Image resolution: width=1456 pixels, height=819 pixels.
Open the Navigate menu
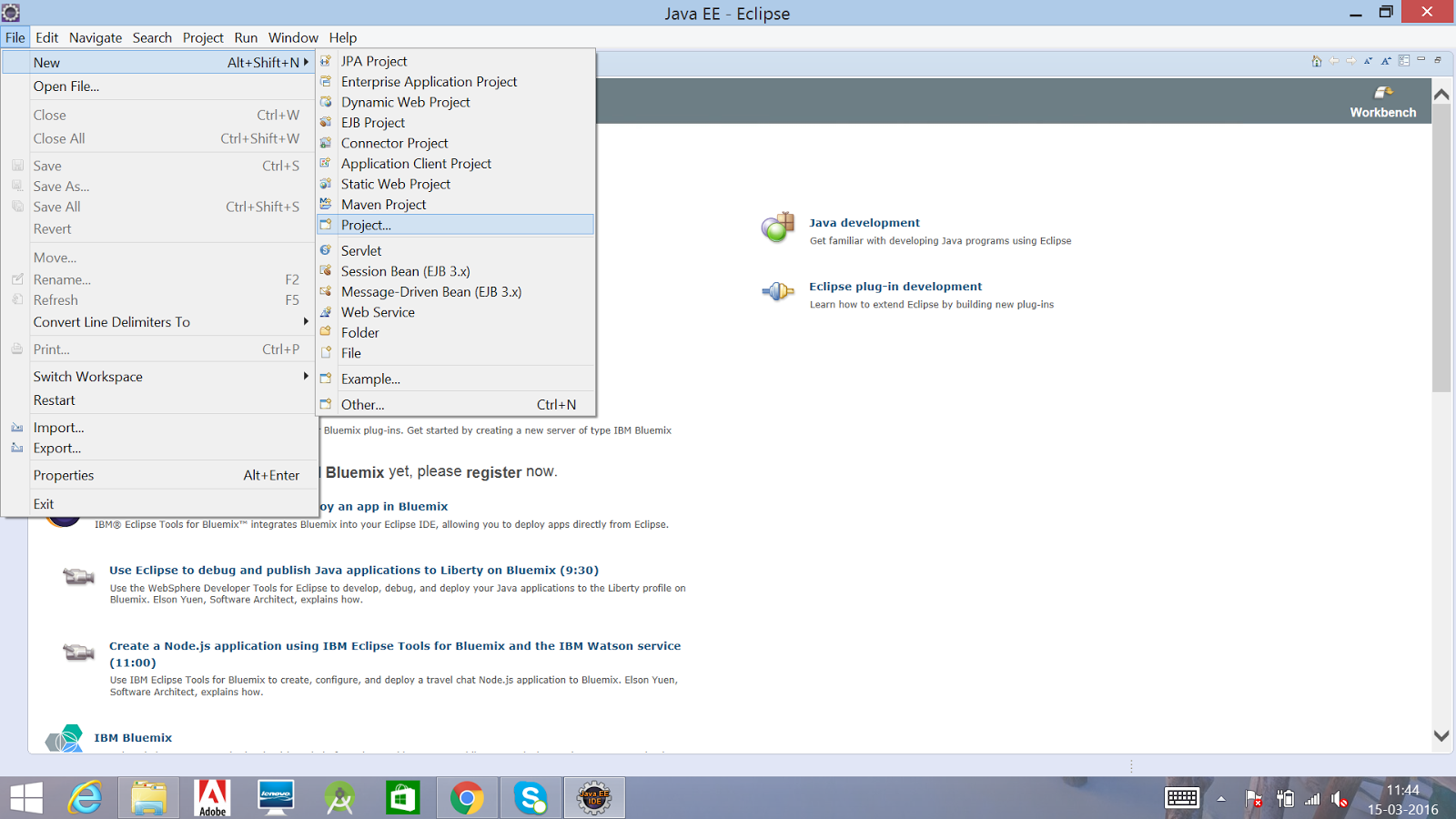[96, 37]
